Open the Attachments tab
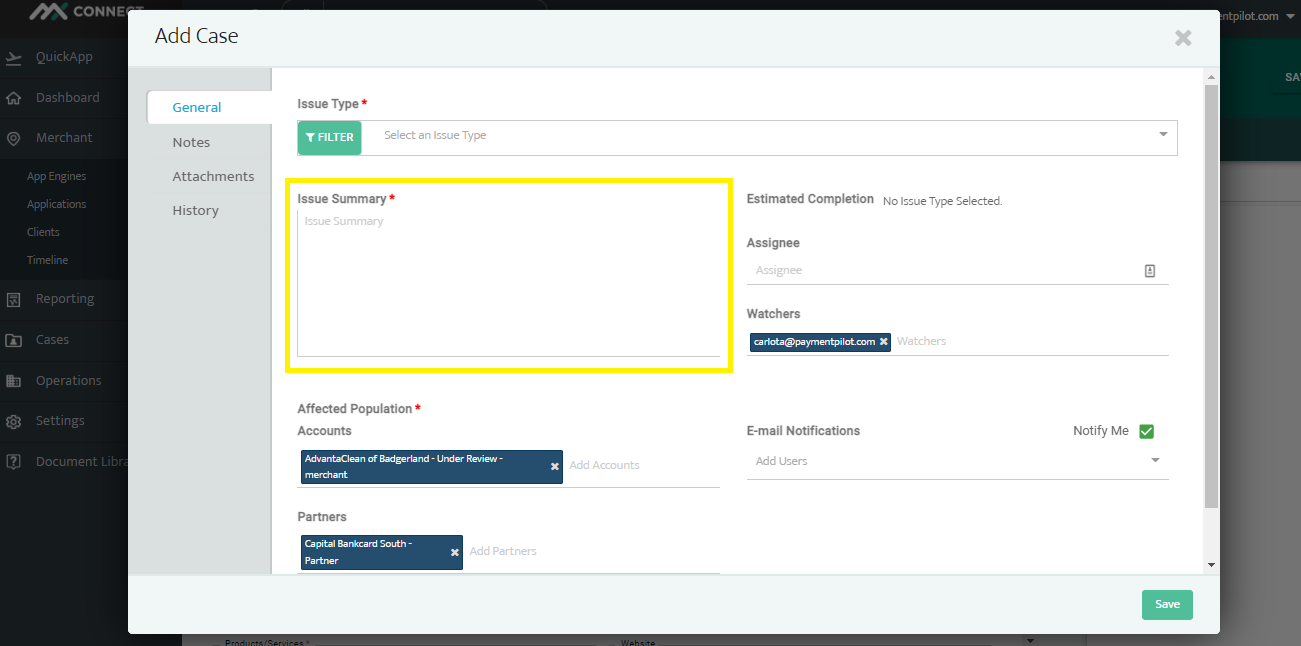The width and height of the screenshot is (1301, 646). (x=213, y=176)
